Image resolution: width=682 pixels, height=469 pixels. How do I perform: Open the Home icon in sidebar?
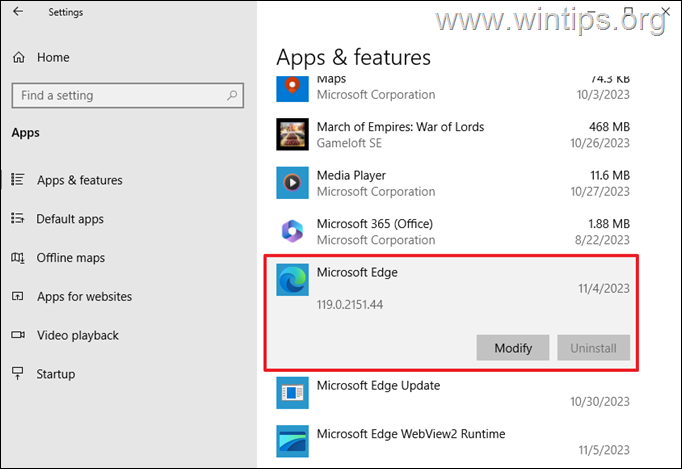click(x=19, y=57)
